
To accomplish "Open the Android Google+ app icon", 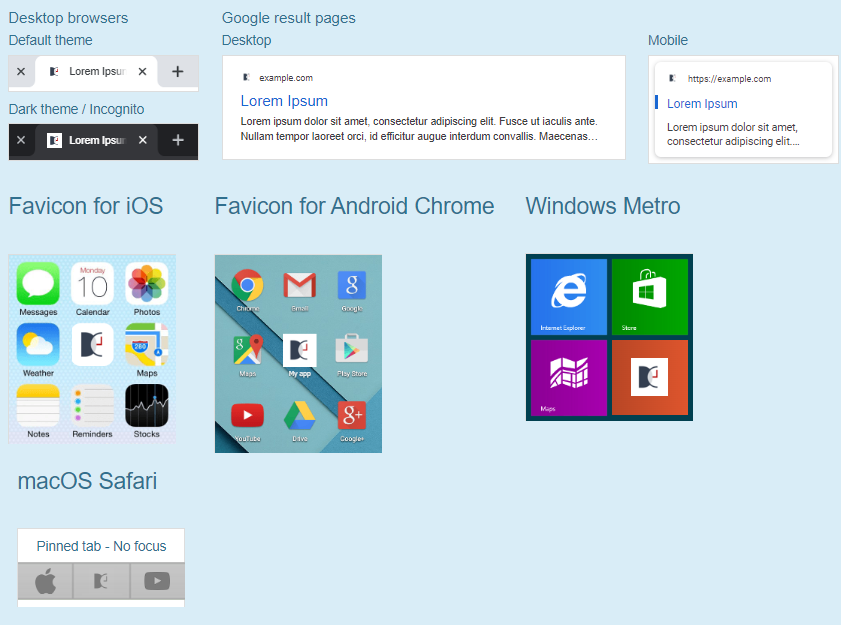I will click(351, 415).
